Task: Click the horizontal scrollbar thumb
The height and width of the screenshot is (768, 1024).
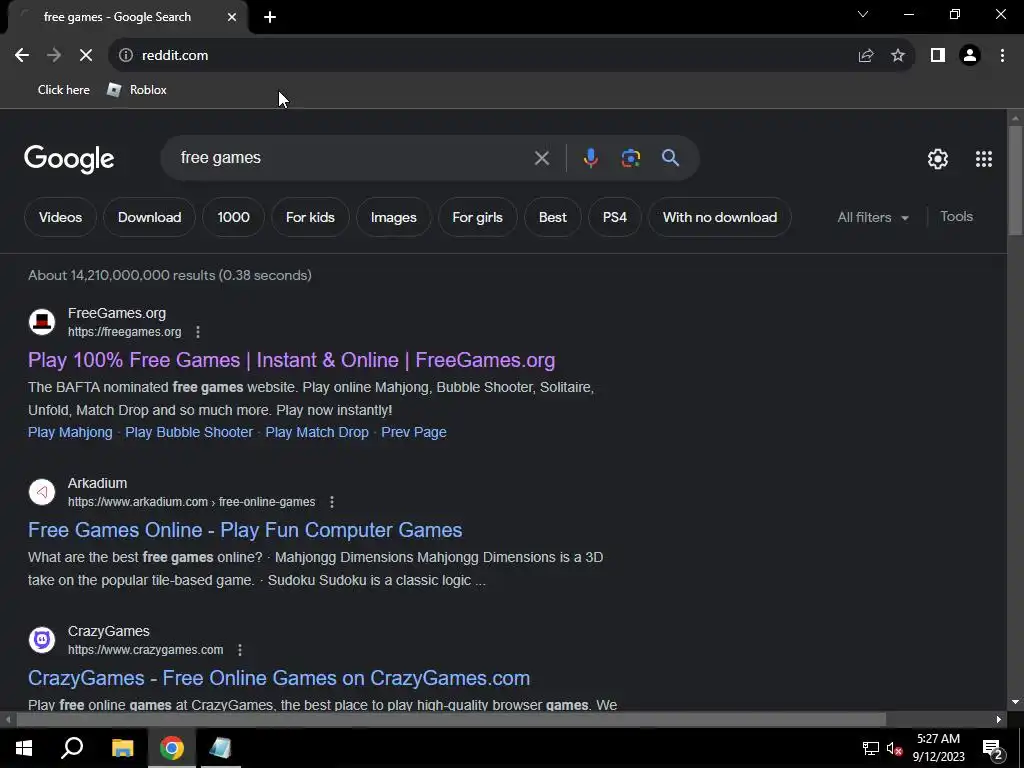Action: tap(451, 719)
